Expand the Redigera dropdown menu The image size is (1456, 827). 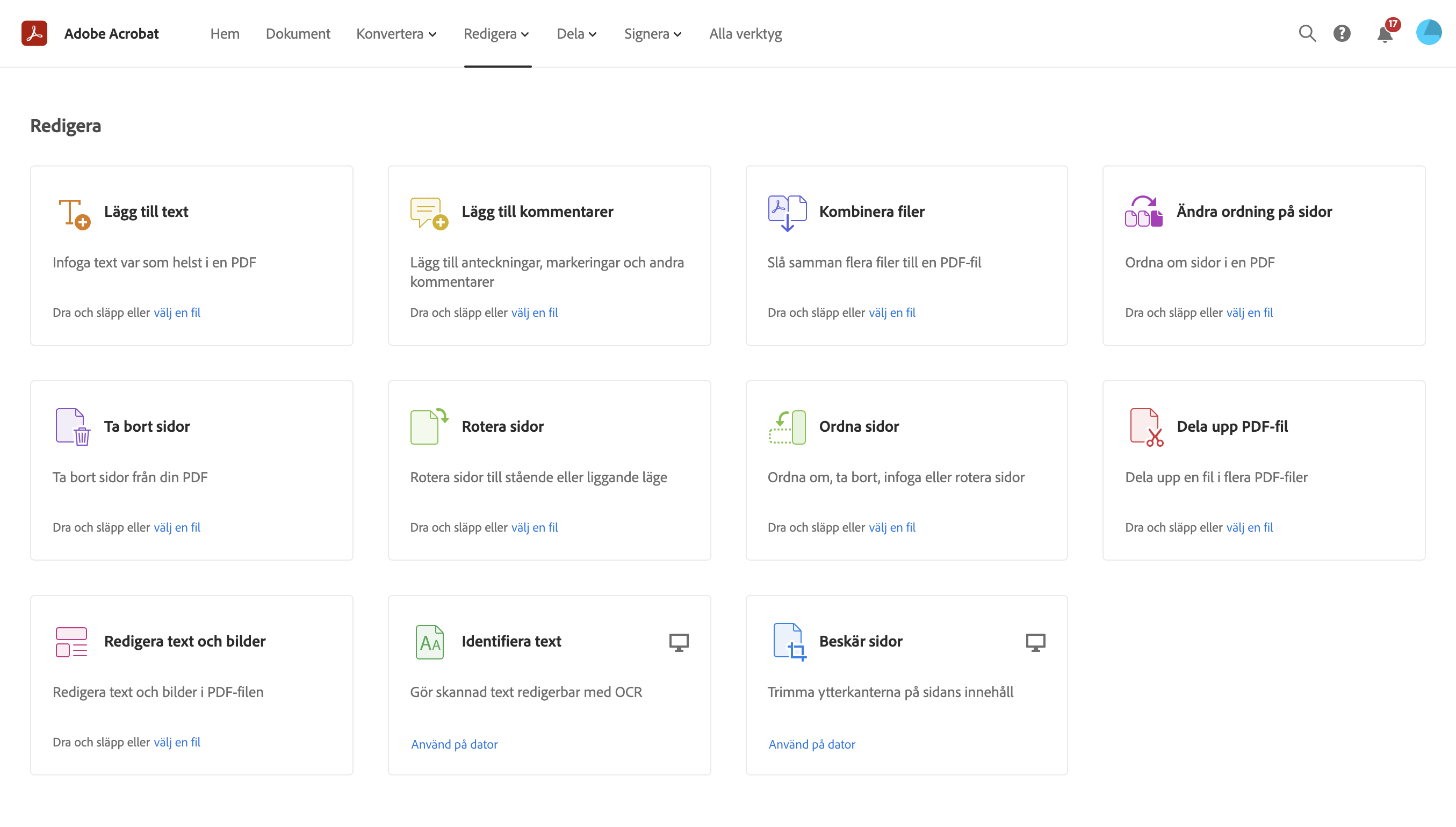click(x=497, y=33)
